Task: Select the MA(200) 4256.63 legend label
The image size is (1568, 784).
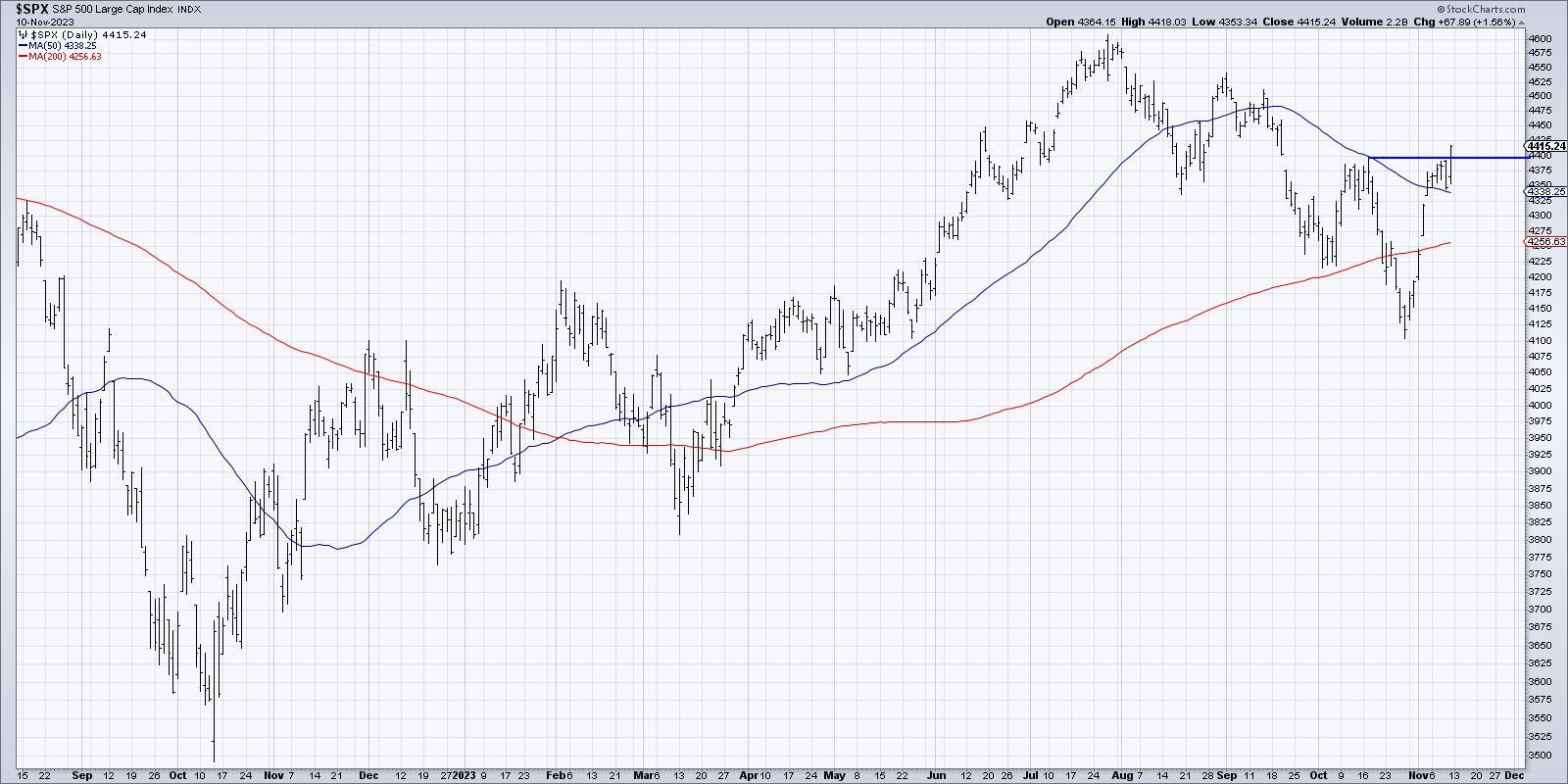Action: pos(67,57)
